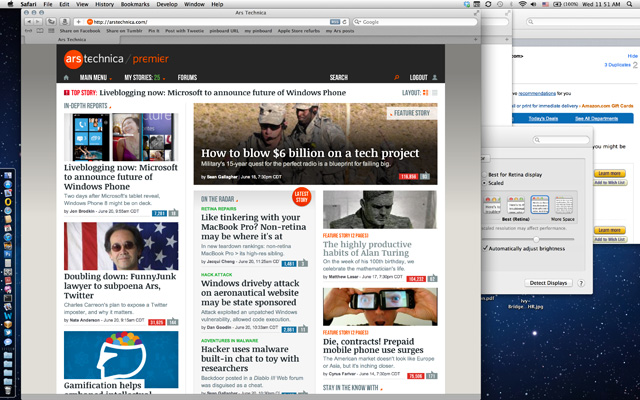The width and height of the screenshot is (640, 400).
Task: Open How to blow $6 billion story
Action: (310, 153)
